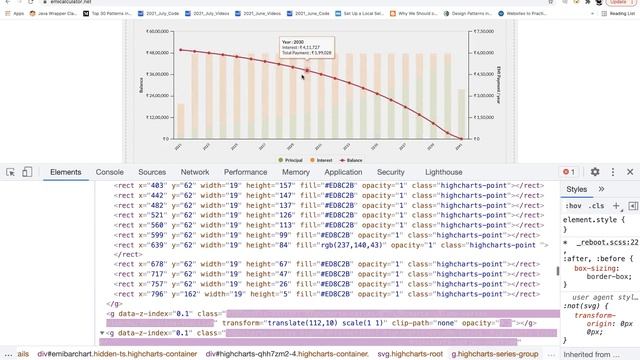Switch to Memory tab
The height and width of the screenshot is (360, 640).
coord(296,172)
